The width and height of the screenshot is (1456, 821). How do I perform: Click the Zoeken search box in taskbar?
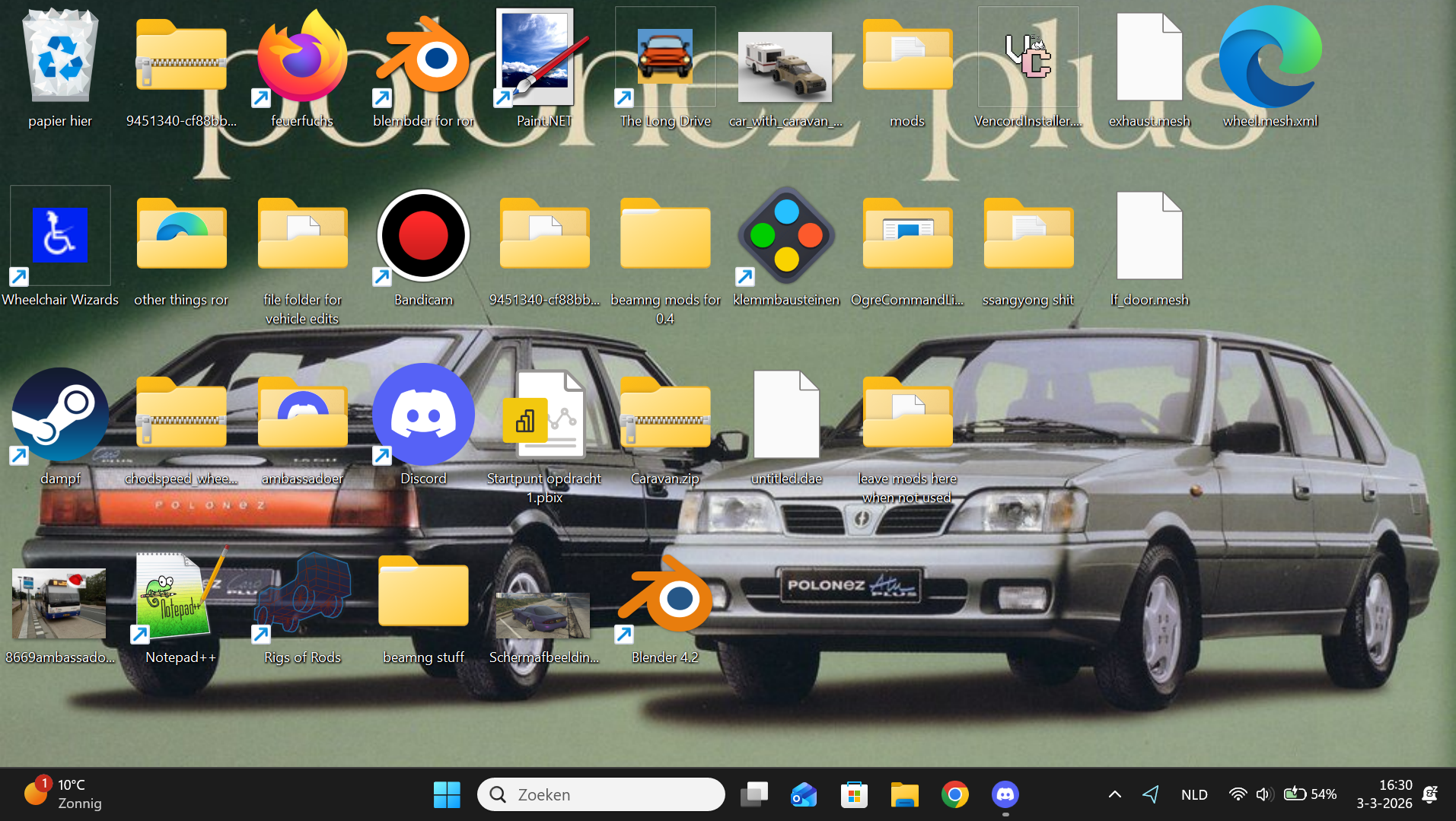[601, 794]
